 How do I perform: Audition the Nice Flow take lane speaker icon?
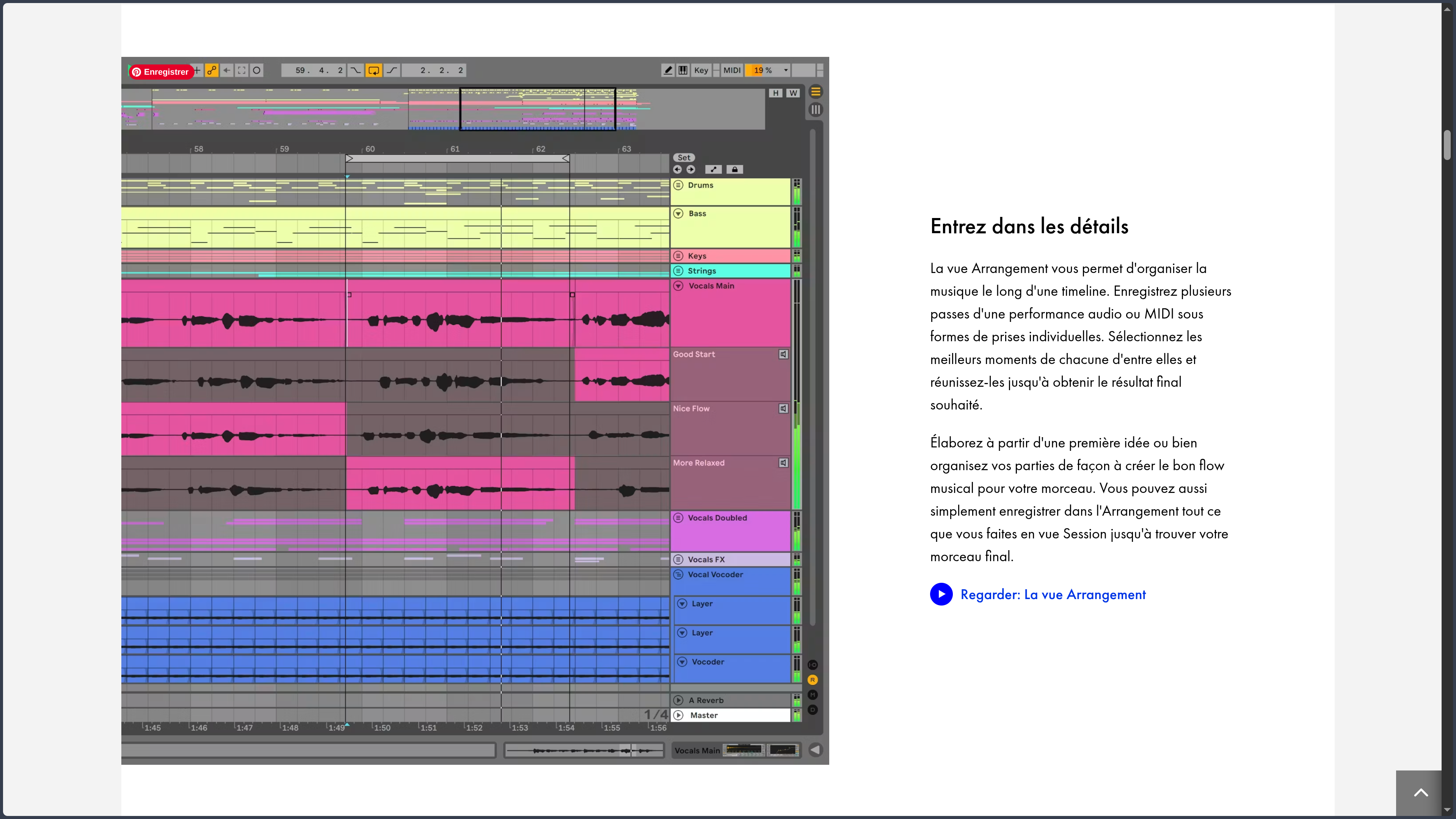click(x=783, y=409)
